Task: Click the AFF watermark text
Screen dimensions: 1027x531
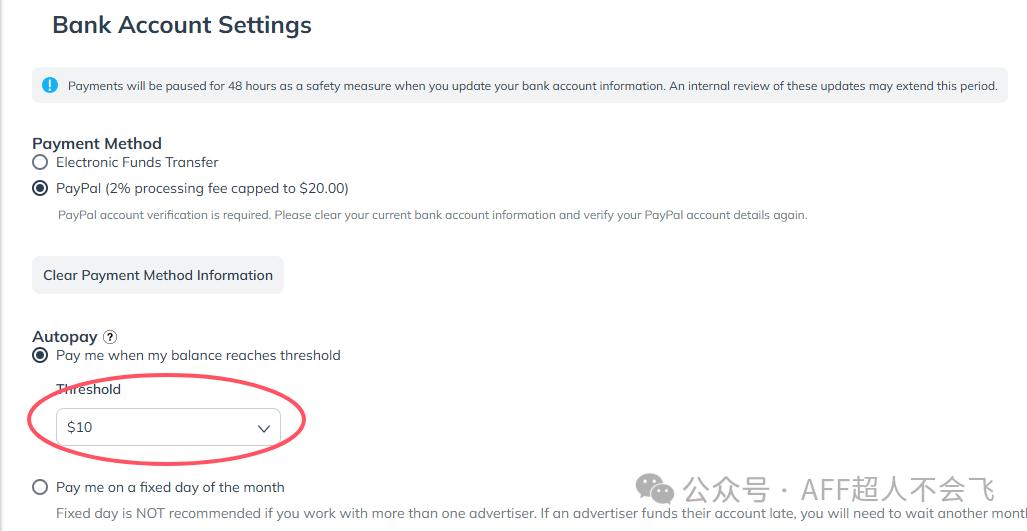Action: 838,489
